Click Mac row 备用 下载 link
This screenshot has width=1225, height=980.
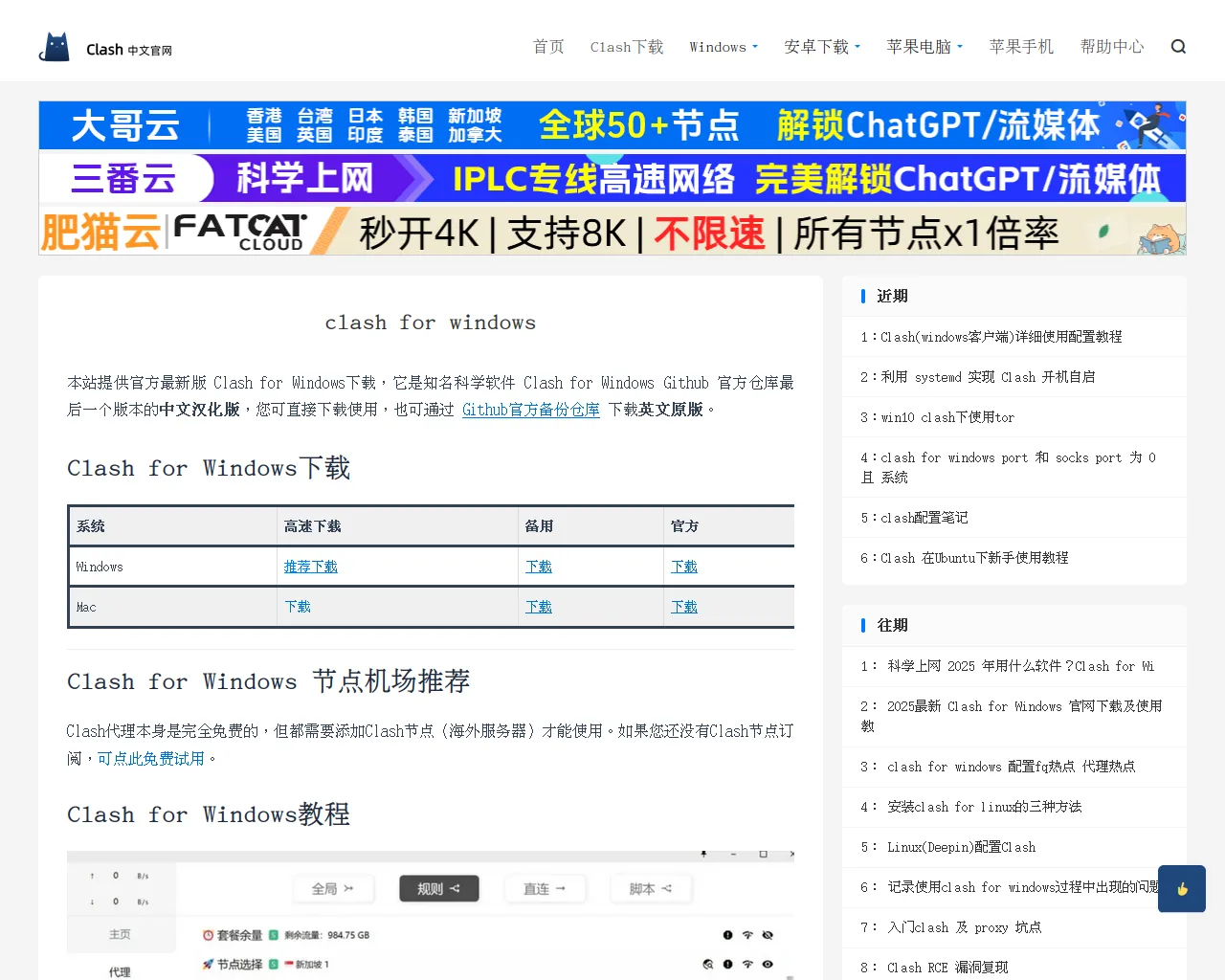point(539,607)
